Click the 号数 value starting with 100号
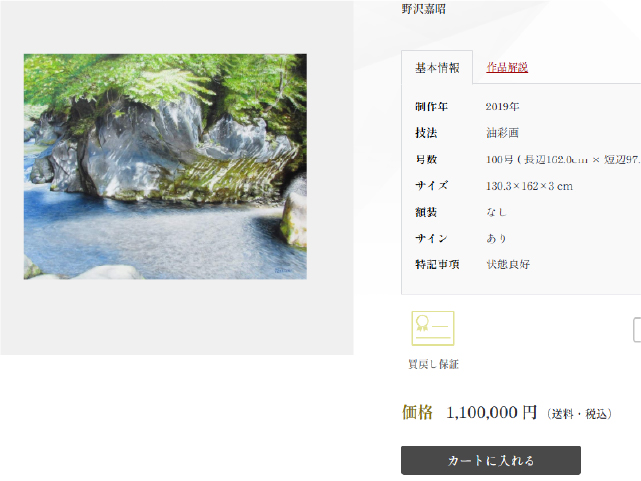This screenshot has height=481, width=641. tap(563, 159)
